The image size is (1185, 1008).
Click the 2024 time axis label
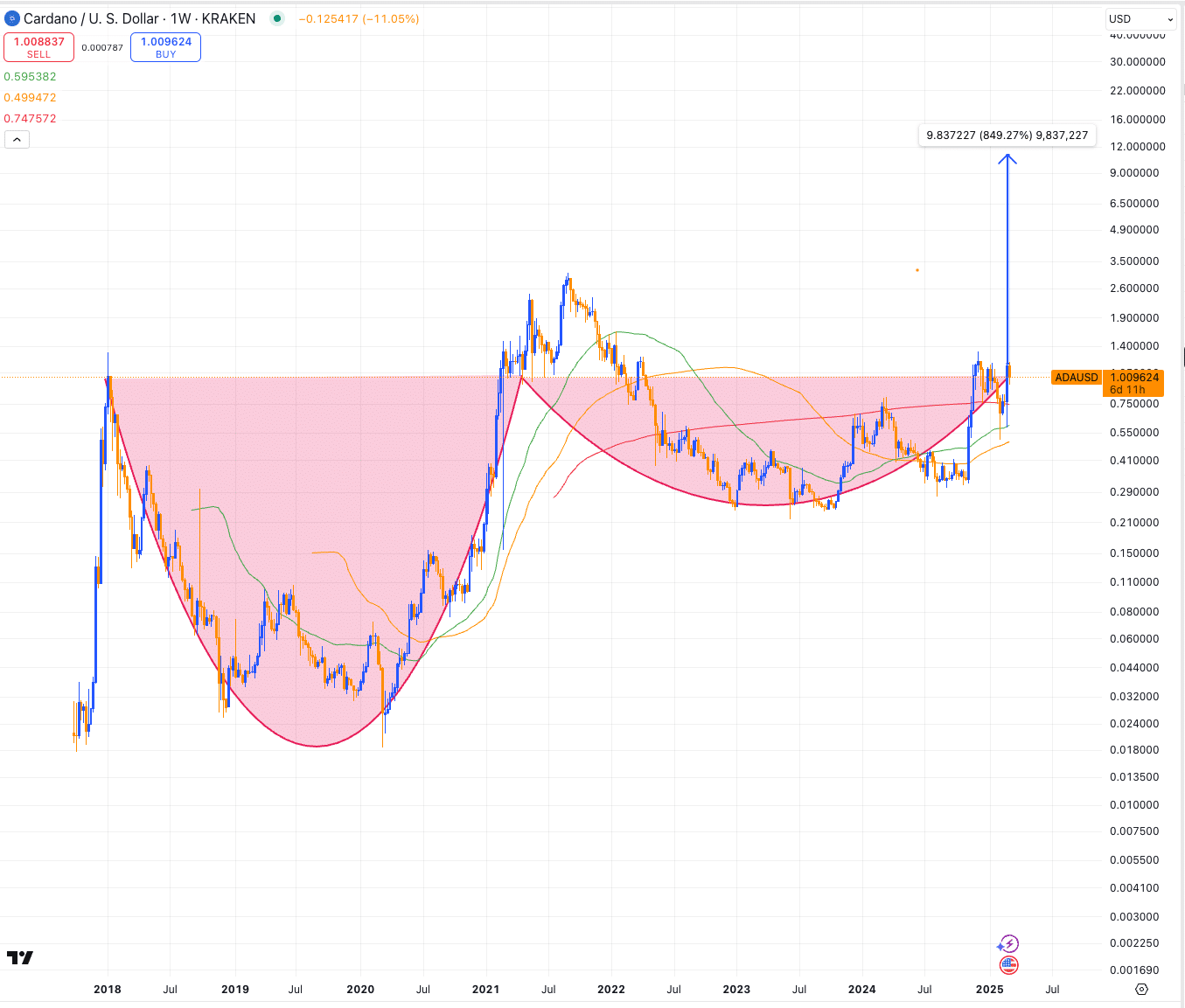(862, 990)
